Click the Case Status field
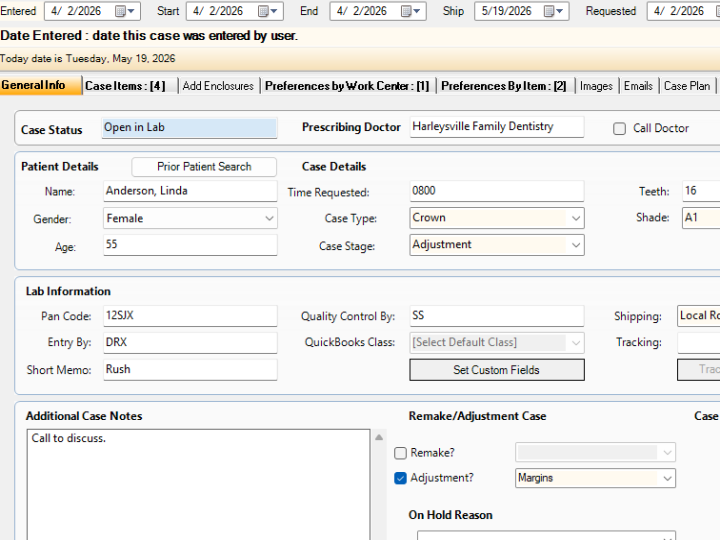720x540 pixels. 189,128
